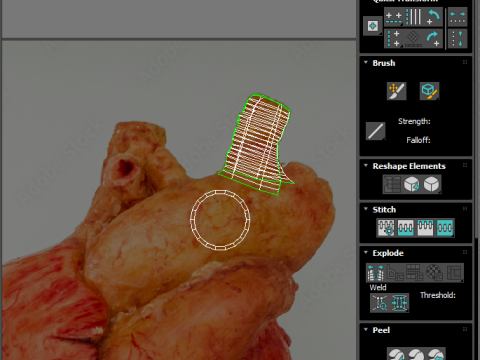Click Linear Align diamond-grid icon
This screenshot has height=360, width=480.
[x=414, y=38]
